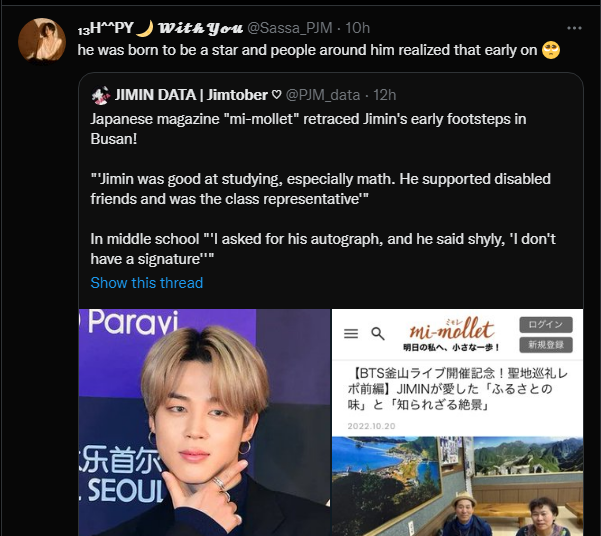
Task: Click the 10h timestamp of the tweet
Action: coord(357,28)
